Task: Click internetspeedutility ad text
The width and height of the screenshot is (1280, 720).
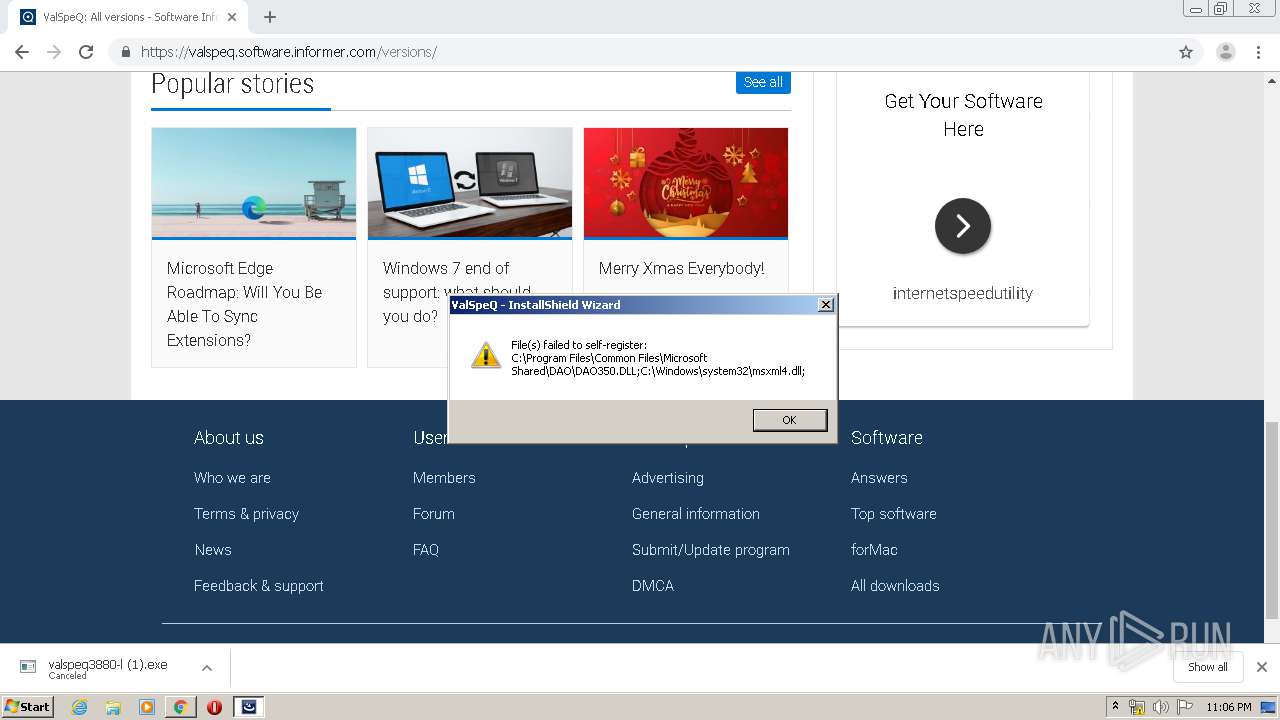Action: click(963, 293)
